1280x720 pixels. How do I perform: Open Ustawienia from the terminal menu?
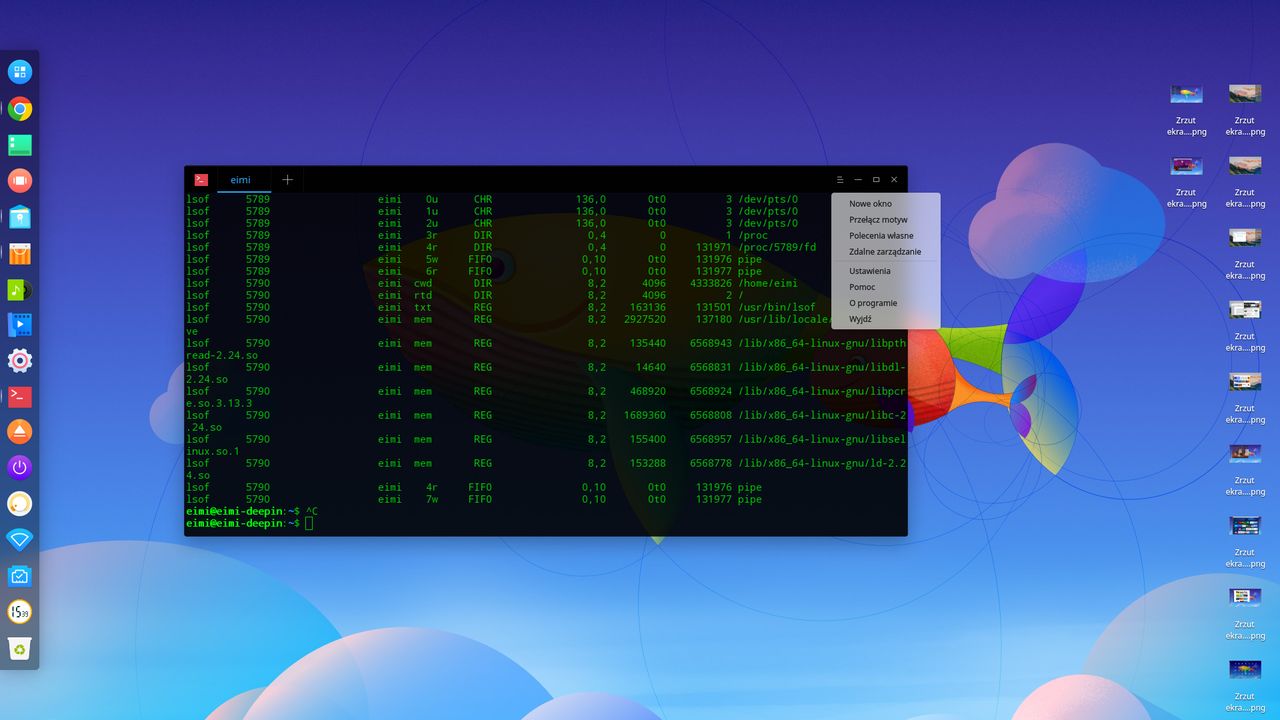click(x=870, y=271)
